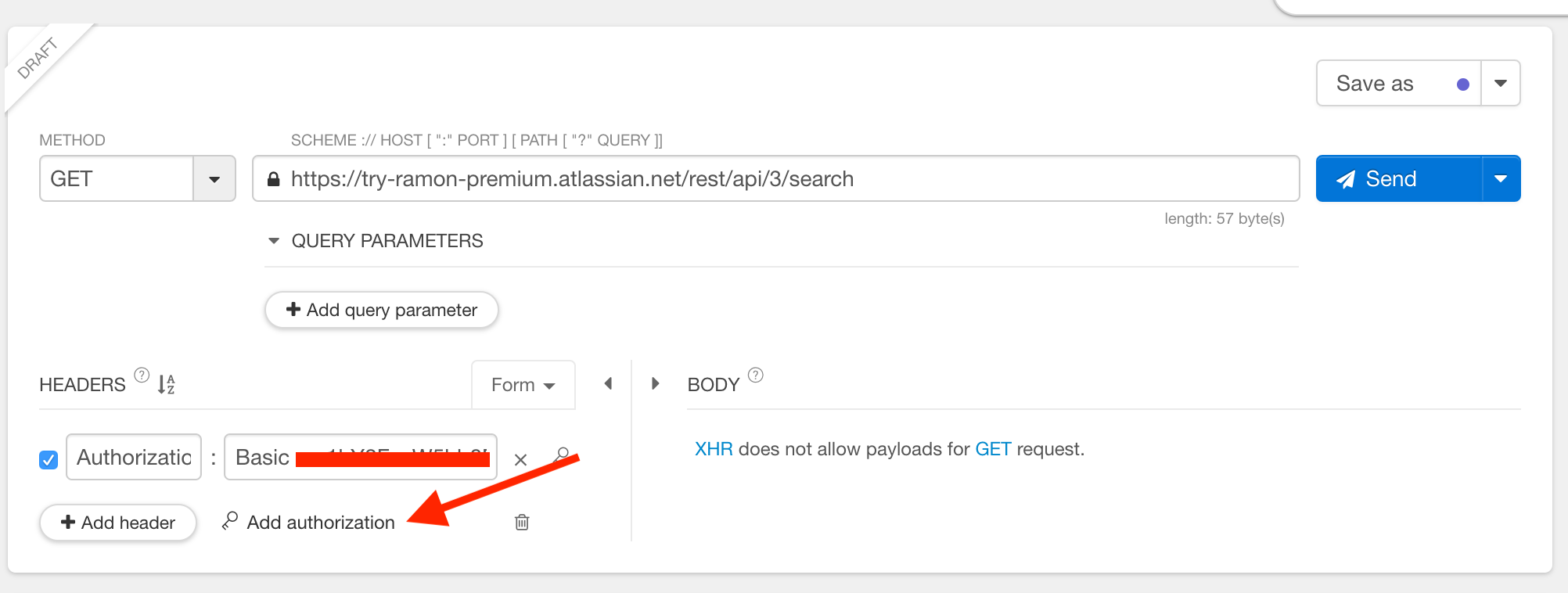Screen dimensions: 1568x593
Task: Open the Save as dropdown arrow
Action: (x=1500, y=83)
